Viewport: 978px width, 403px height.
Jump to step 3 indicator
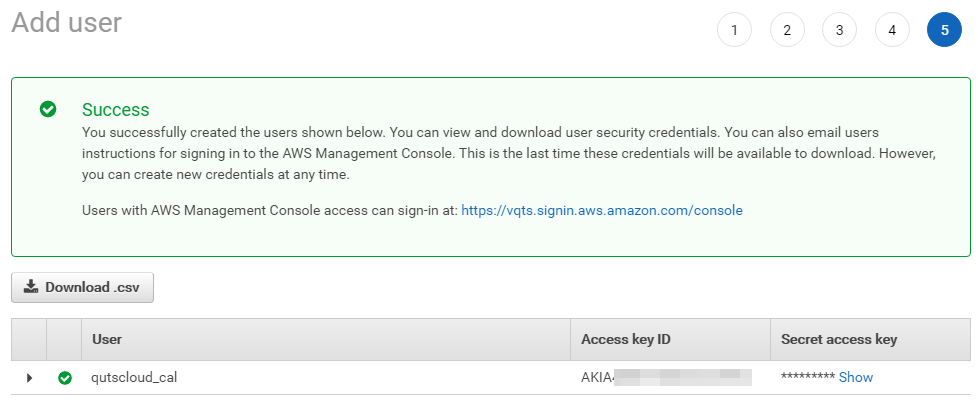coord(839,30)
